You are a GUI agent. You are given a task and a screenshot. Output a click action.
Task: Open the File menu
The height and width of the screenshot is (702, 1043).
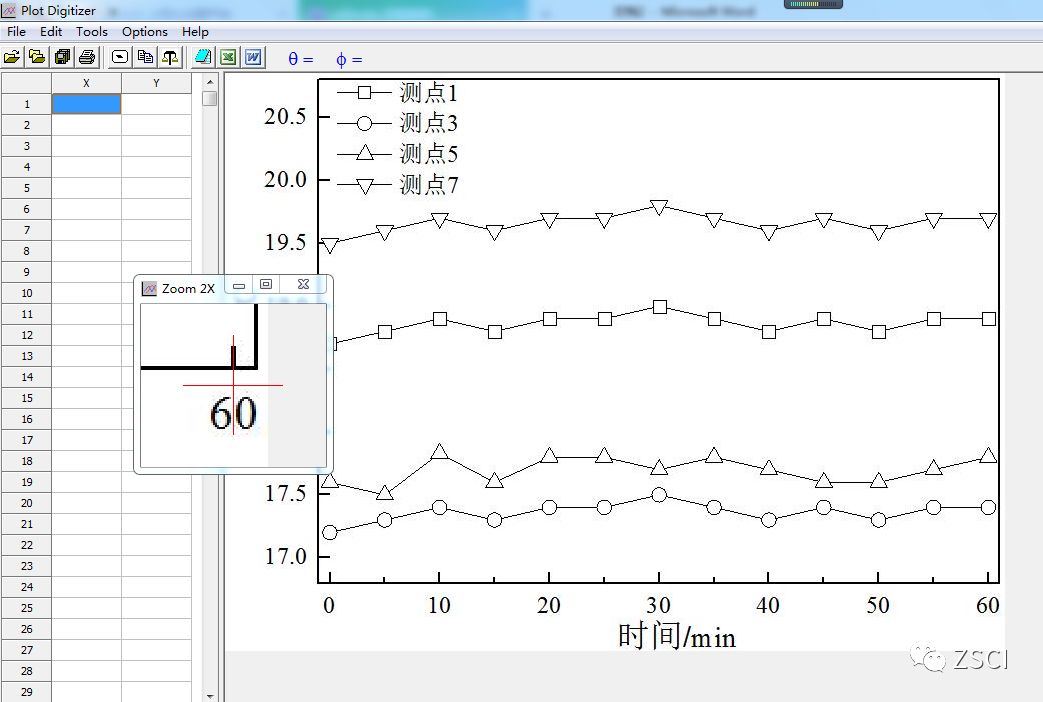[x=16, y=31]
